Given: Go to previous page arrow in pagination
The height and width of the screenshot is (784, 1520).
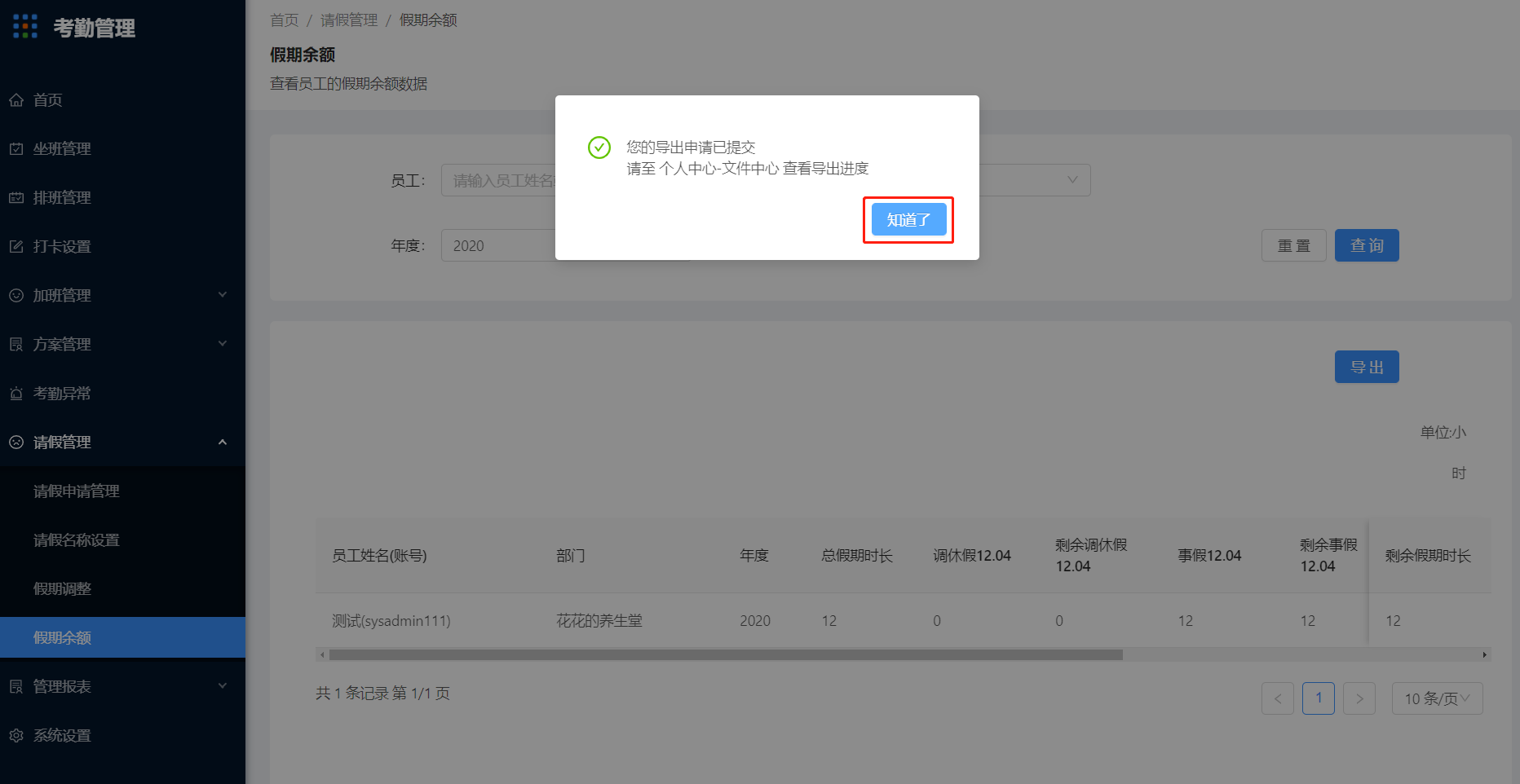Looking at the screenshot, I should [x=1278, y=698].
